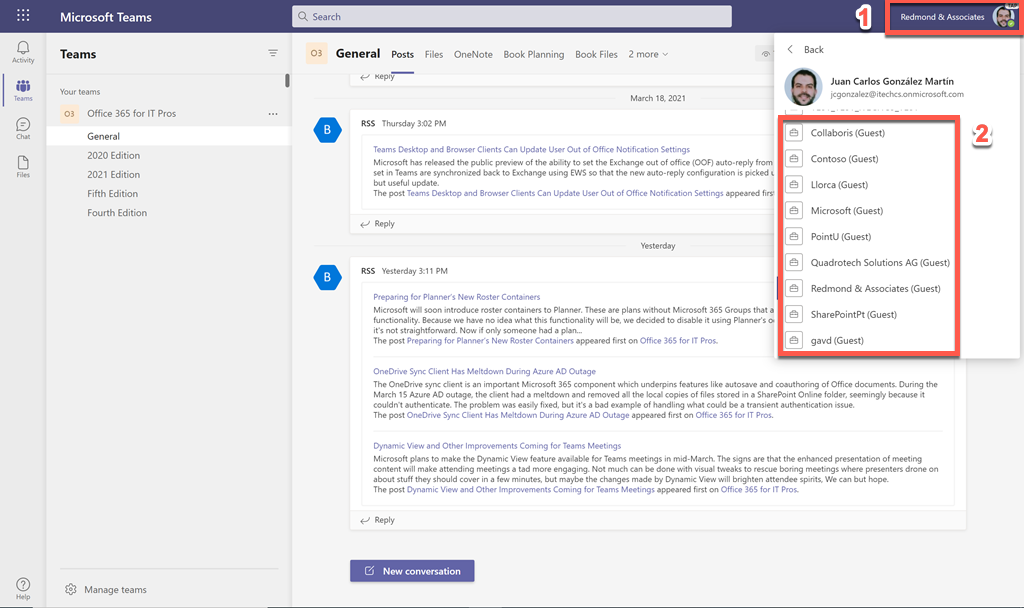
Task: Select the Office 365 for IT Pros team
Action: (x=131, y=114)
